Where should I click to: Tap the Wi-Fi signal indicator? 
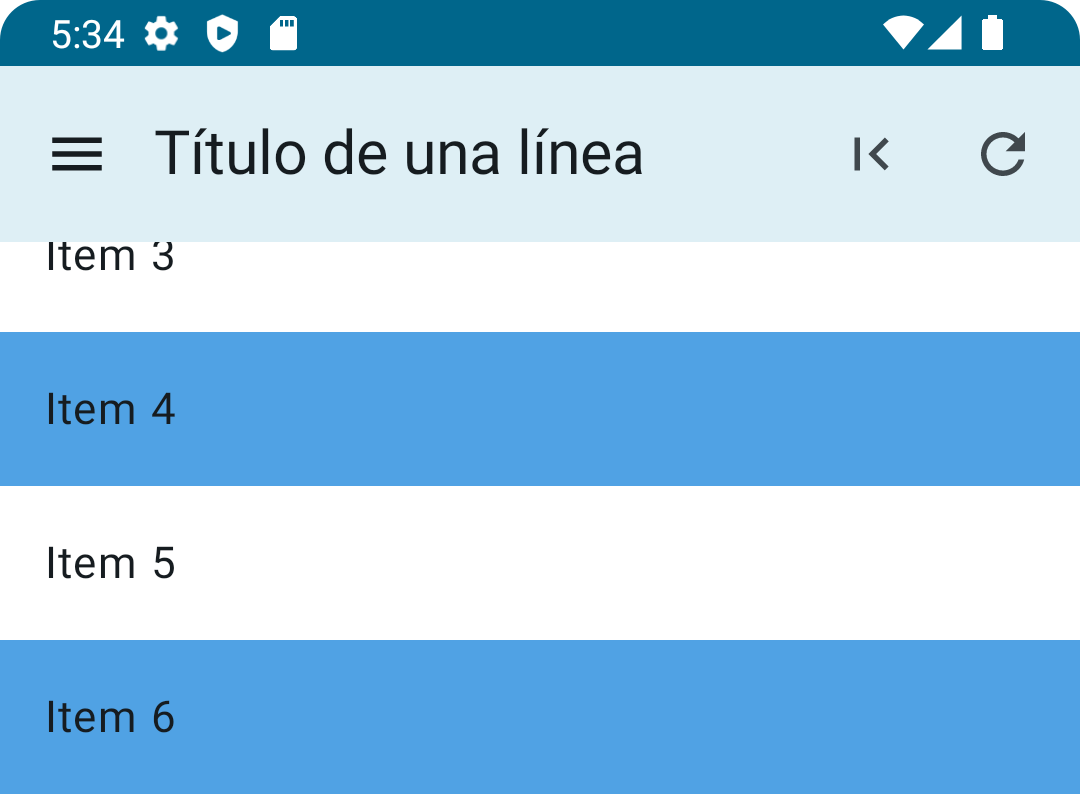[x=903, y=33]
